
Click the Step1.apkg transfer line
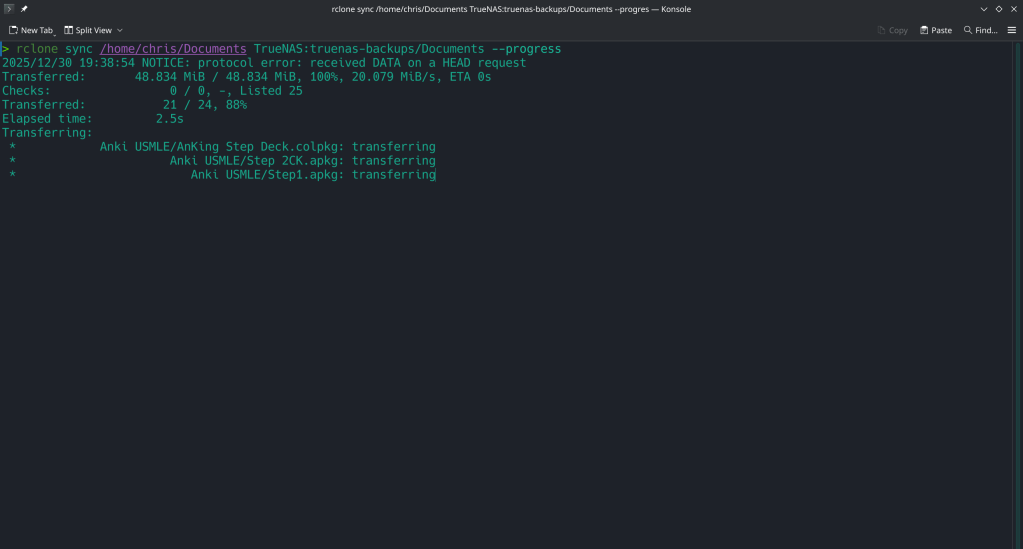pos(313,175)
